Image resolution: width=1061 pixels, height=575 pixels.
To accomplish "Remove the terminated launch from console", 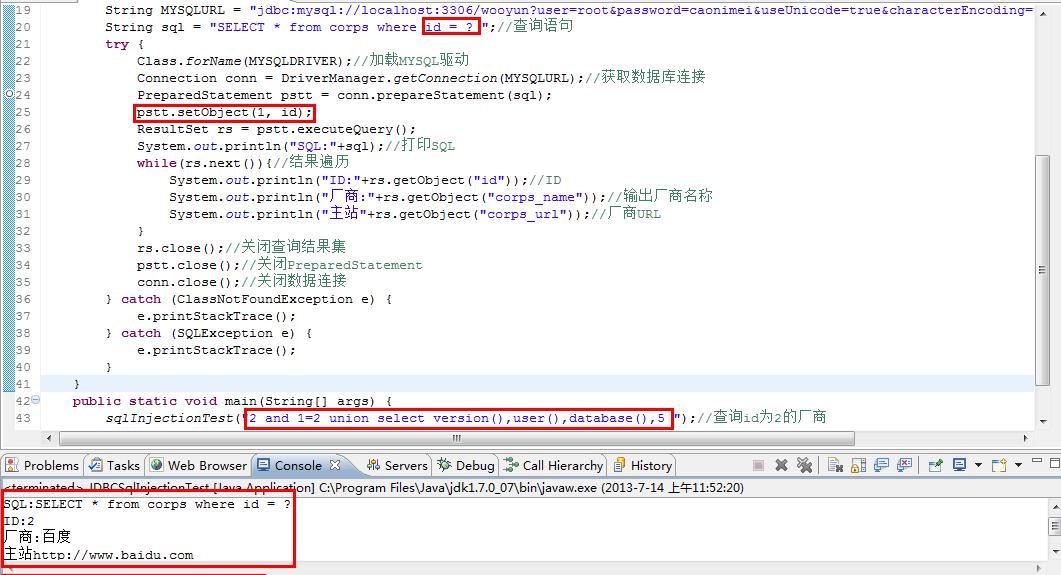I will pos(782,465).
